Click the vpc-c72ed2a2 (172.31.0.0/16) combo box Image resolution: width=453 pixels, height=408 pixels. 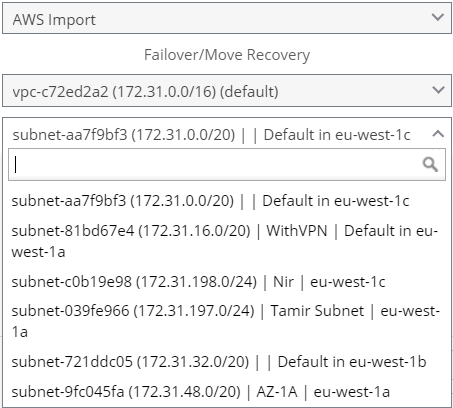227,91
